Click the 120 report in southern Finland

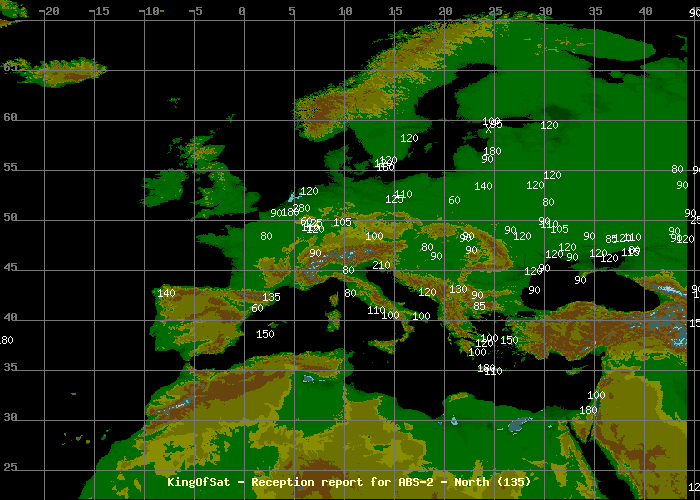(x=549, y=125)
